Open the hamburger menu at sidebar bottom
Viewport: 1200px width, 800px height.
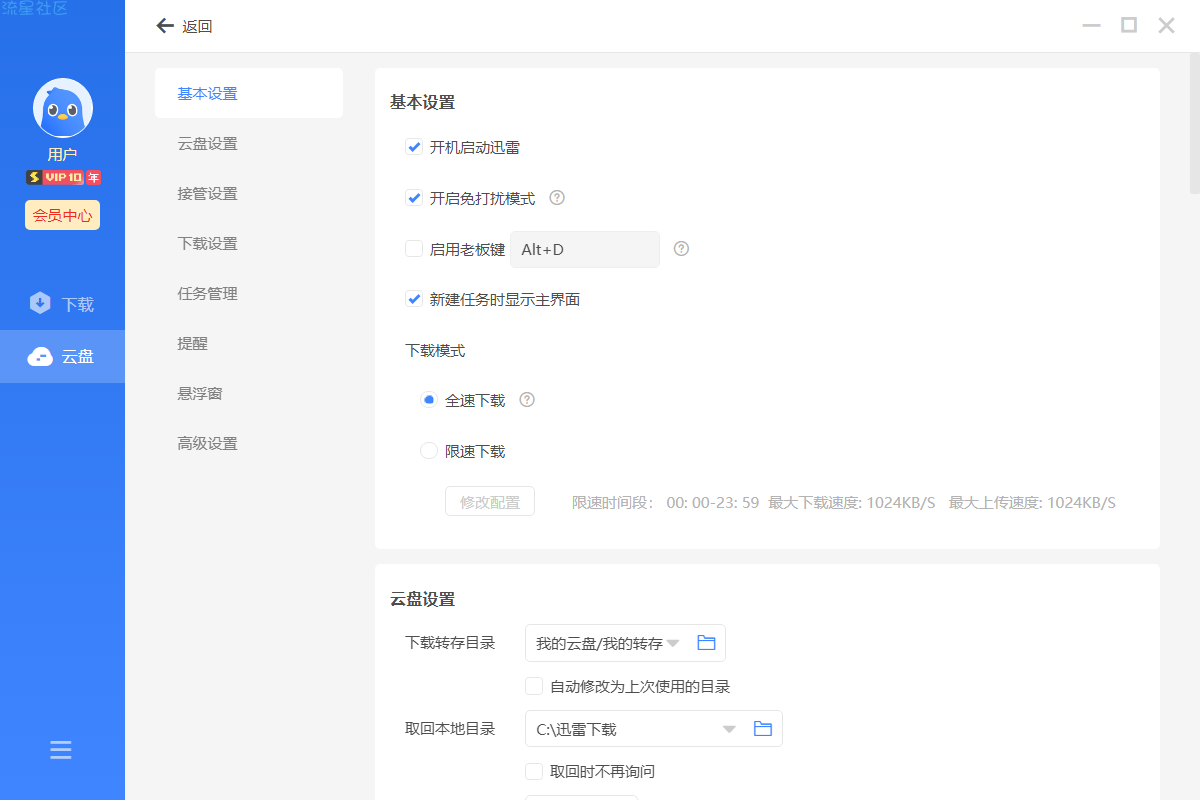pos(61,750)
